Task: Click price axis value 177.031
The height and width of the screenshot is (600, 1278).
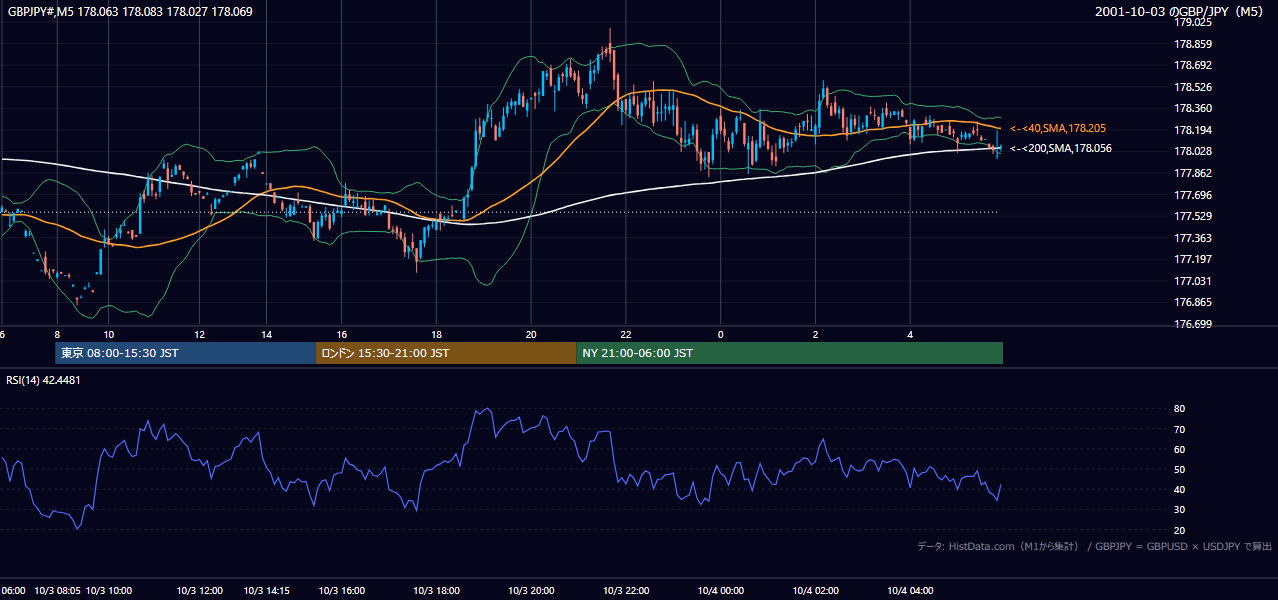Action: point(1193,281)
